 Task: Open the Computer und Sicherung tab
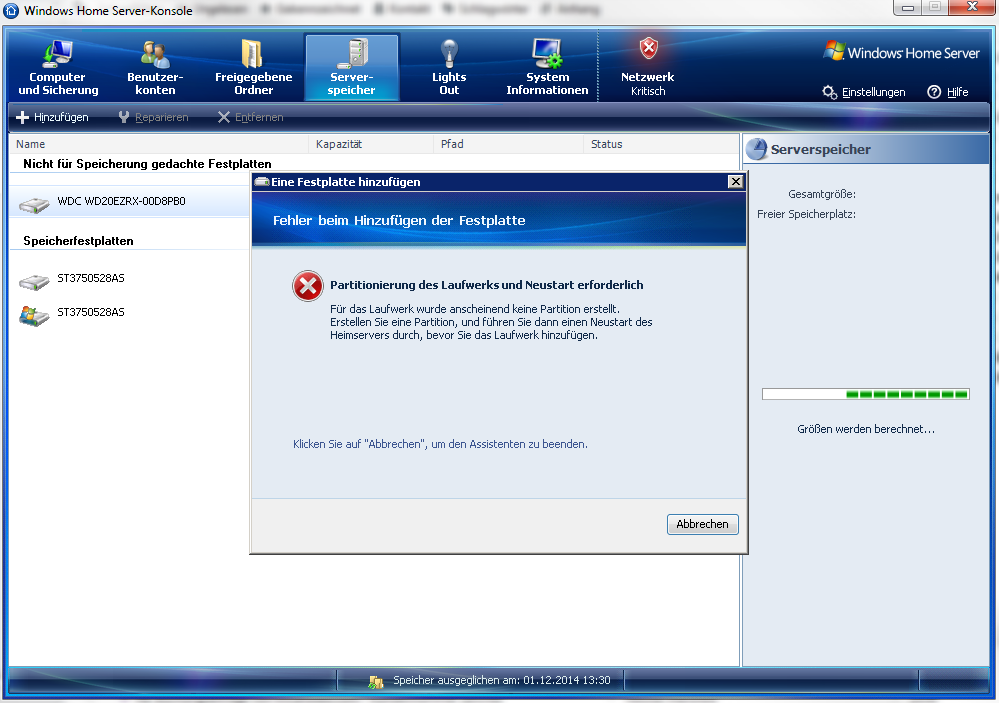58,68
